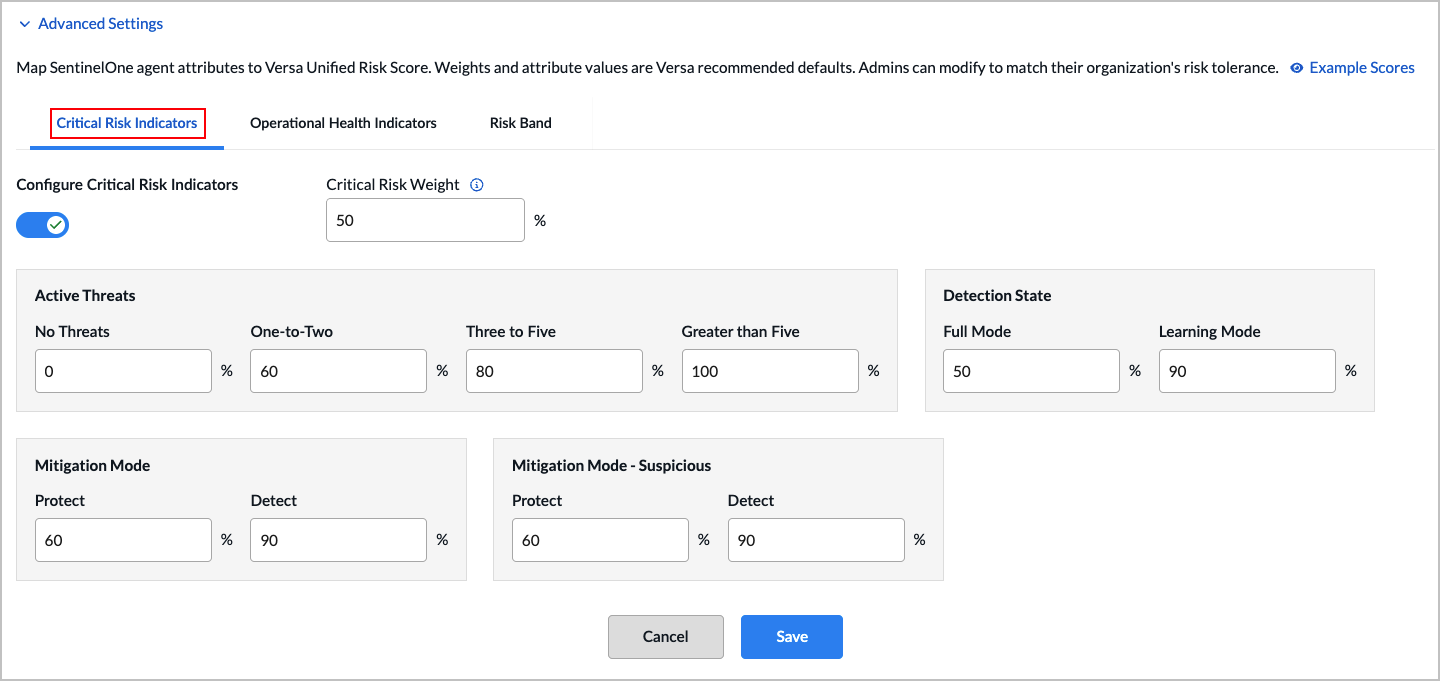The height and width of the screenshot is (681, 1440).
Task: Click the Learning Mode label
Action: (x=1209, y=332)
